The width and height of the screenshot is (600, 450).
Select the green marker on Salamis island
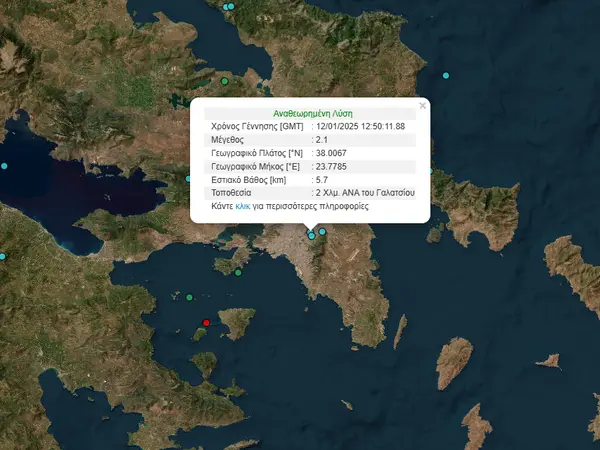239,271
